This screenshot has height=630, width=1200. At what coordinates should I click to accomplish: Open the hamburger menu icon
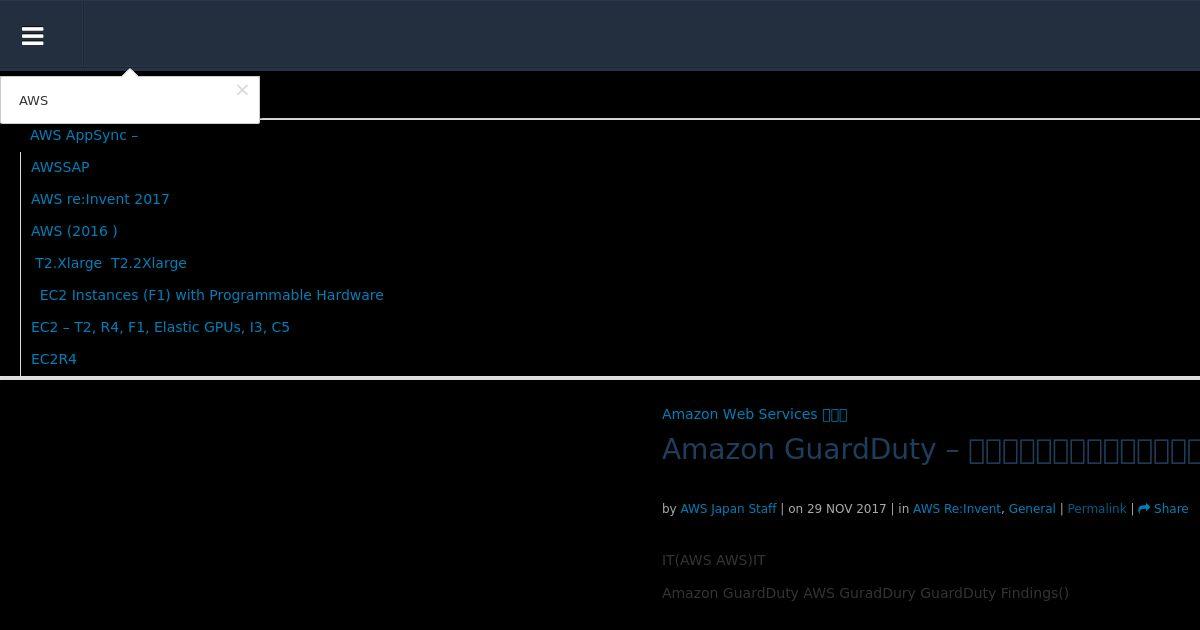32,36
